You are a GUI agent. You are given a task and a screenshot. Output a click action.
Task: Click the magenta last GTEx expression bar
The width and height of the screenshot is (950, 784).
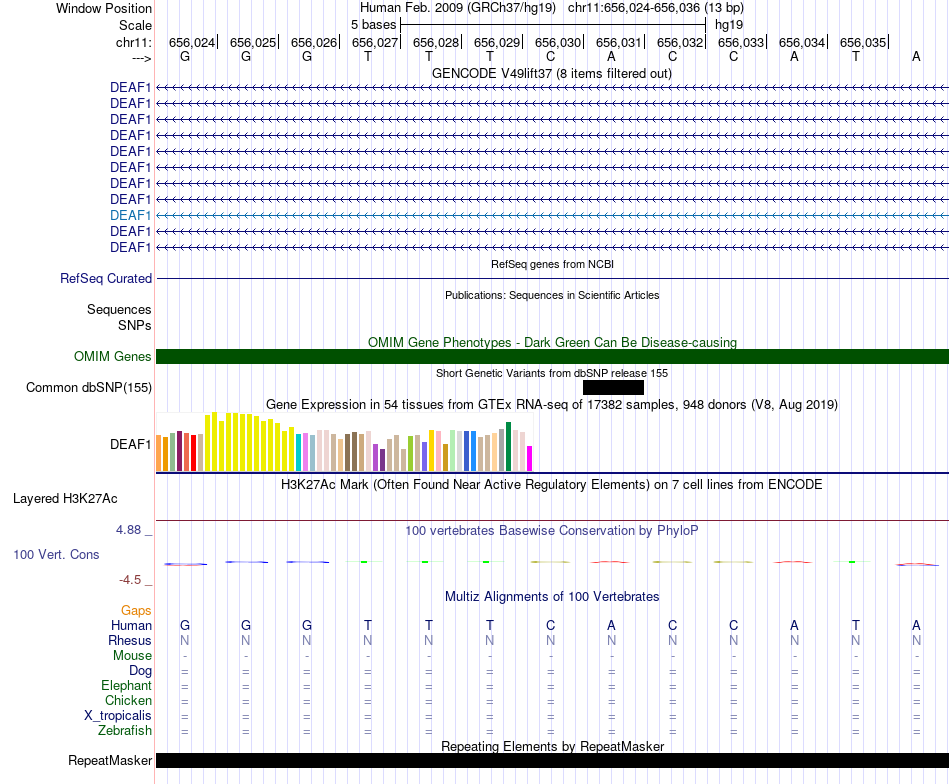pyautogui.click(x=530, y=459)
